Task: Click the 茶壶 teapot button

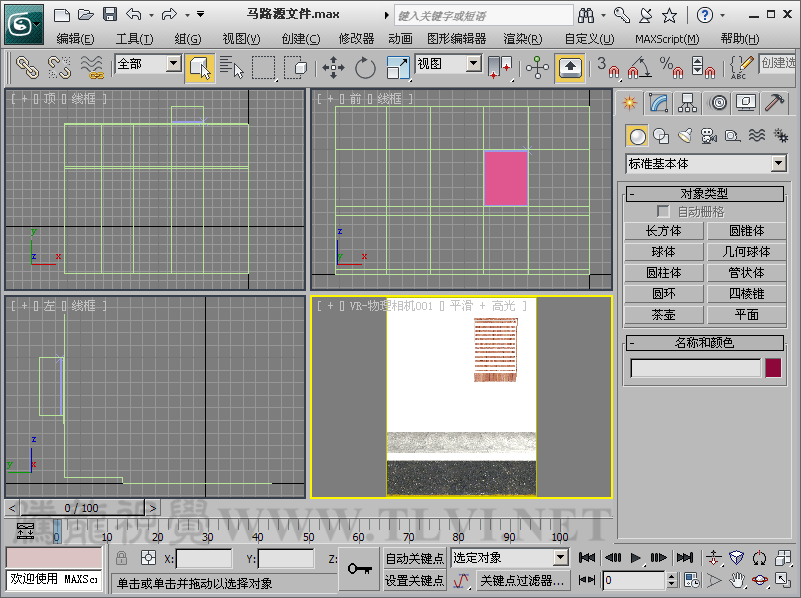Action: pyautogui.click(x=663, y=315)
